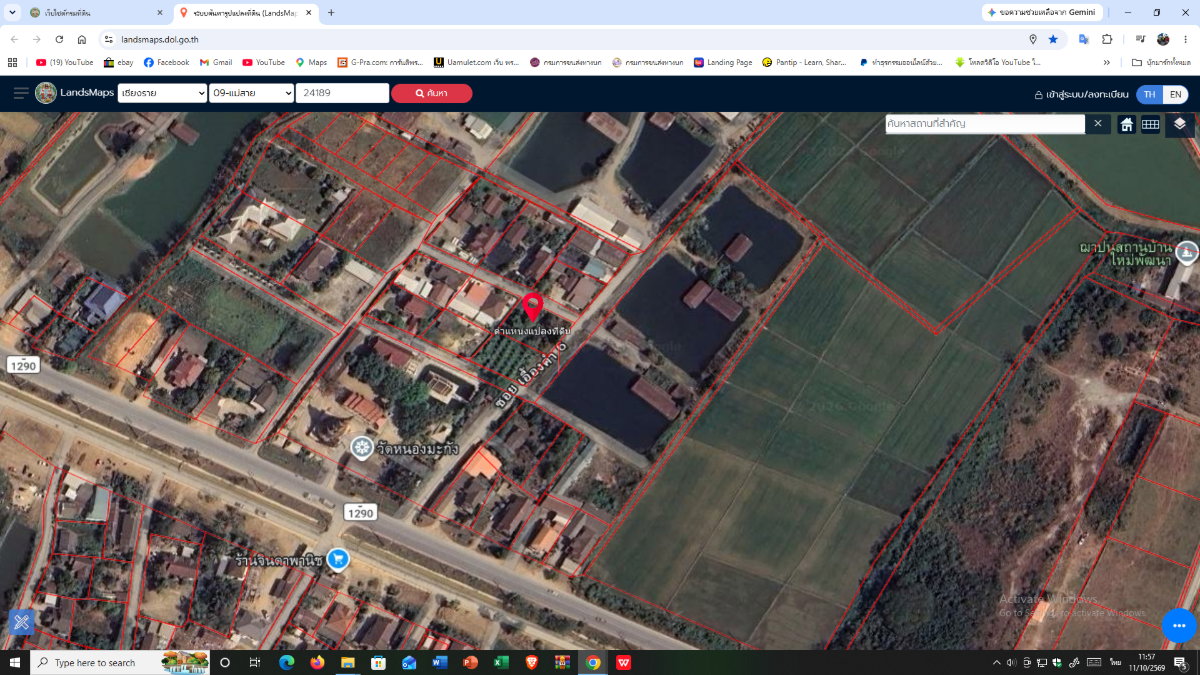Click the Windows taskbar search box
1200x675 pixels.
[122, 662]
